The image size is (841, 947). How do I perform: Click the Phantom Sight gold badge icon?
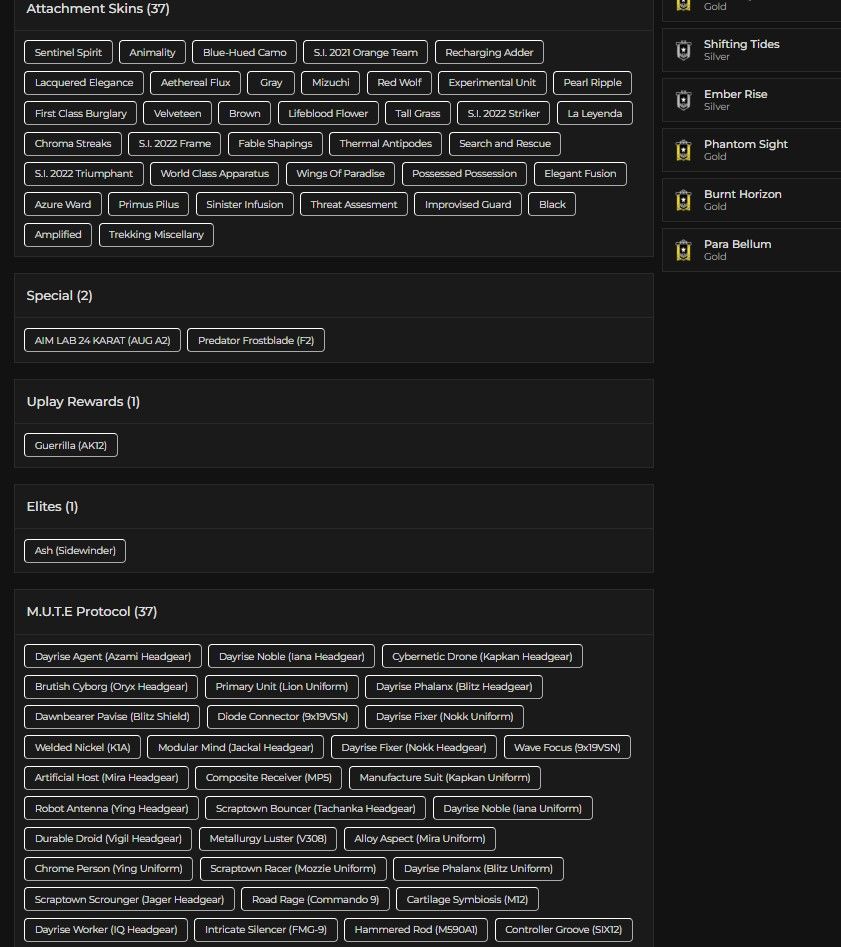pyautogui.click(x=683, y=150)
